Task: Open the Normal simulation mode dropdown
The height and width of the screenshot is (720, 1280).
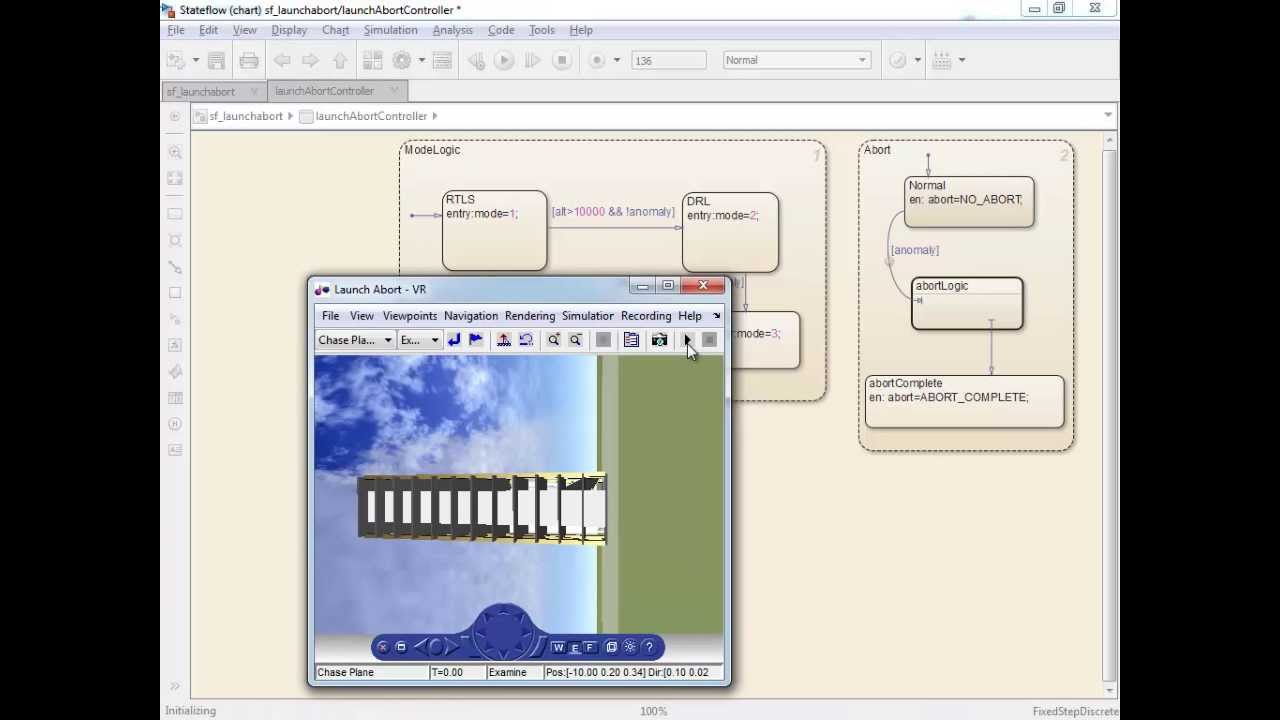Action: pyautogui.click(x=796, y=60)
